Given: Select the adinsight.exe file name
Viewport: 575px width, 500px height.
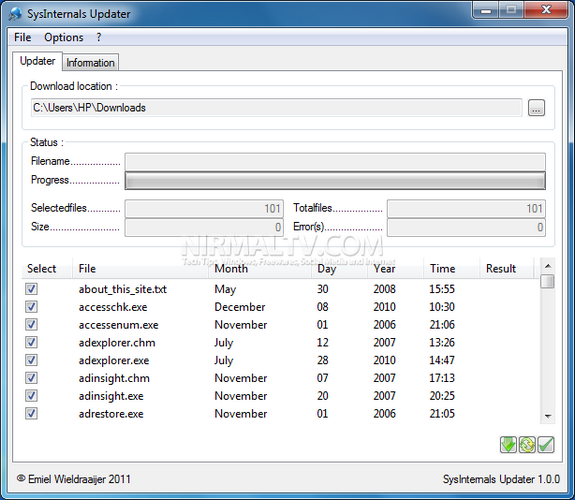Looking at the screenshot, I should pyautogui.click(x=111, y=396).
